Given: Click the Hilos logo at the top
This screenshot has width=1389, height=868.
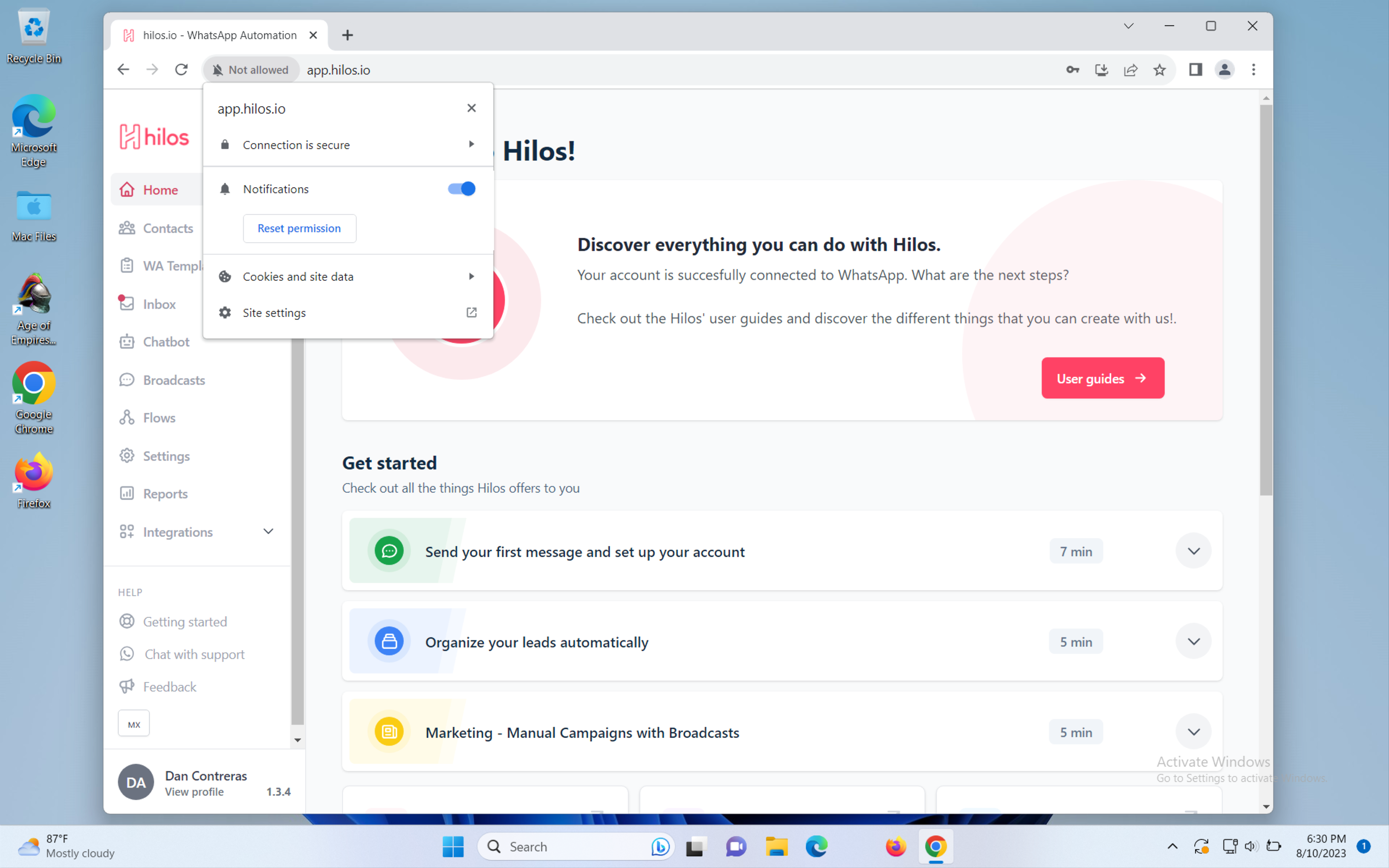Looking at the screenshot, I should 153,136.
